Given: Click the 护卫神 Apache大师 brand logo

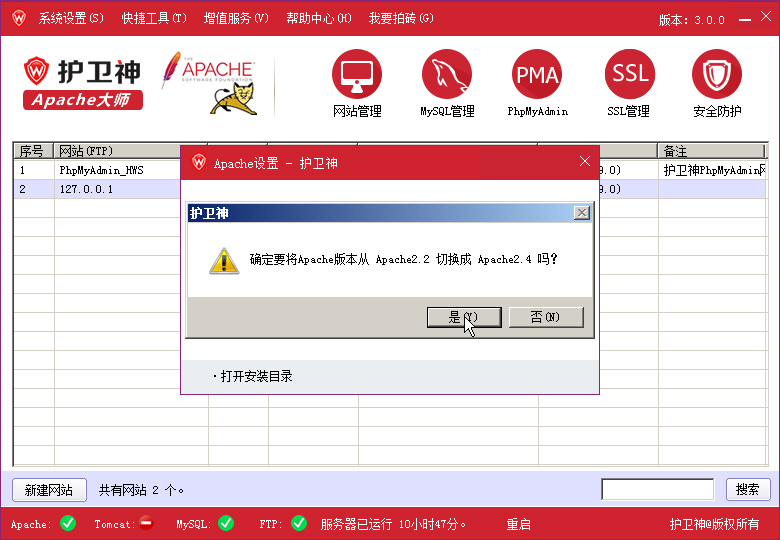Looking at the screenshot, I should [x=83, y=84].
